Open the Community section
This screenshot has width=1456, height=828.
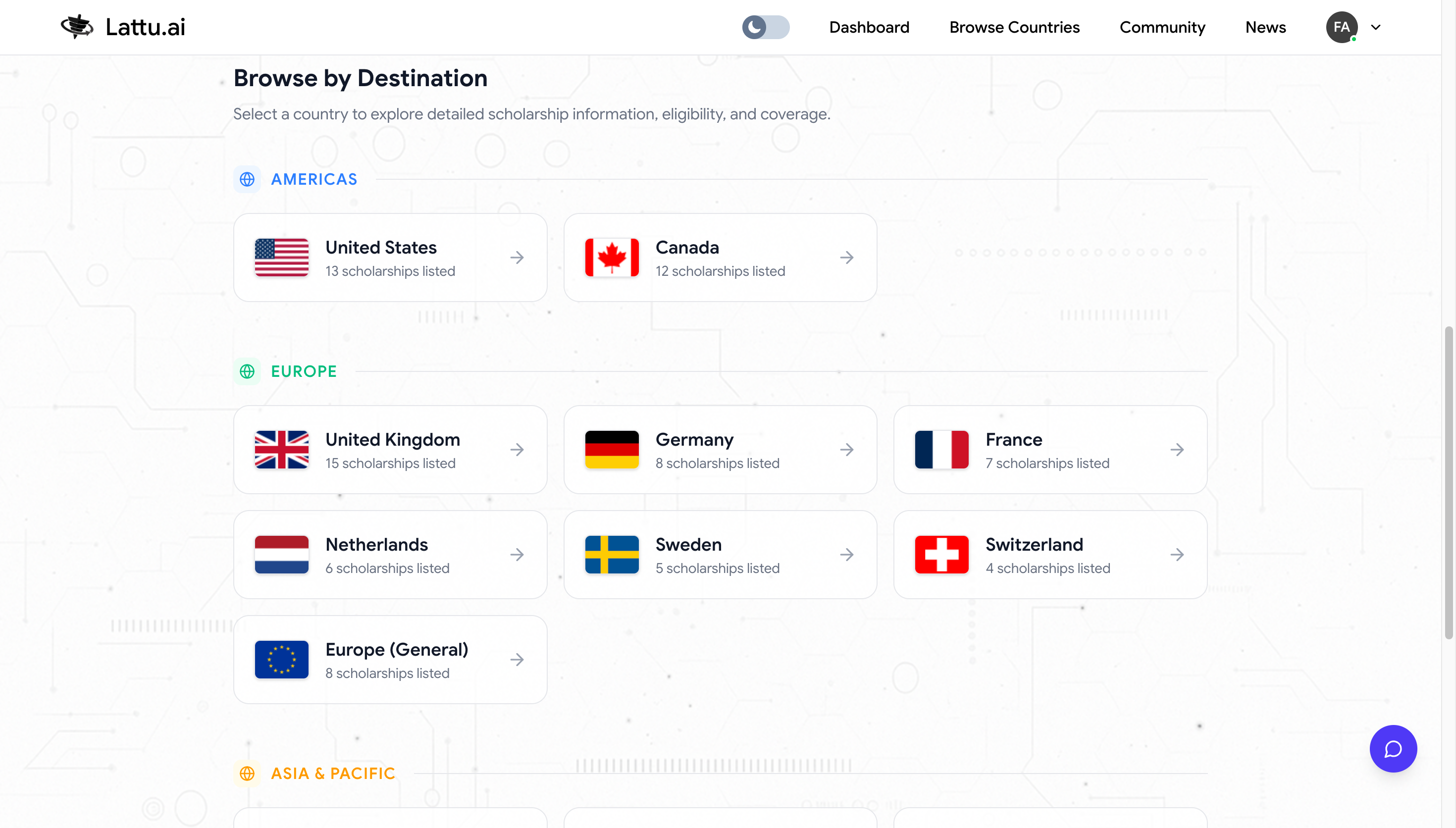1162,27
